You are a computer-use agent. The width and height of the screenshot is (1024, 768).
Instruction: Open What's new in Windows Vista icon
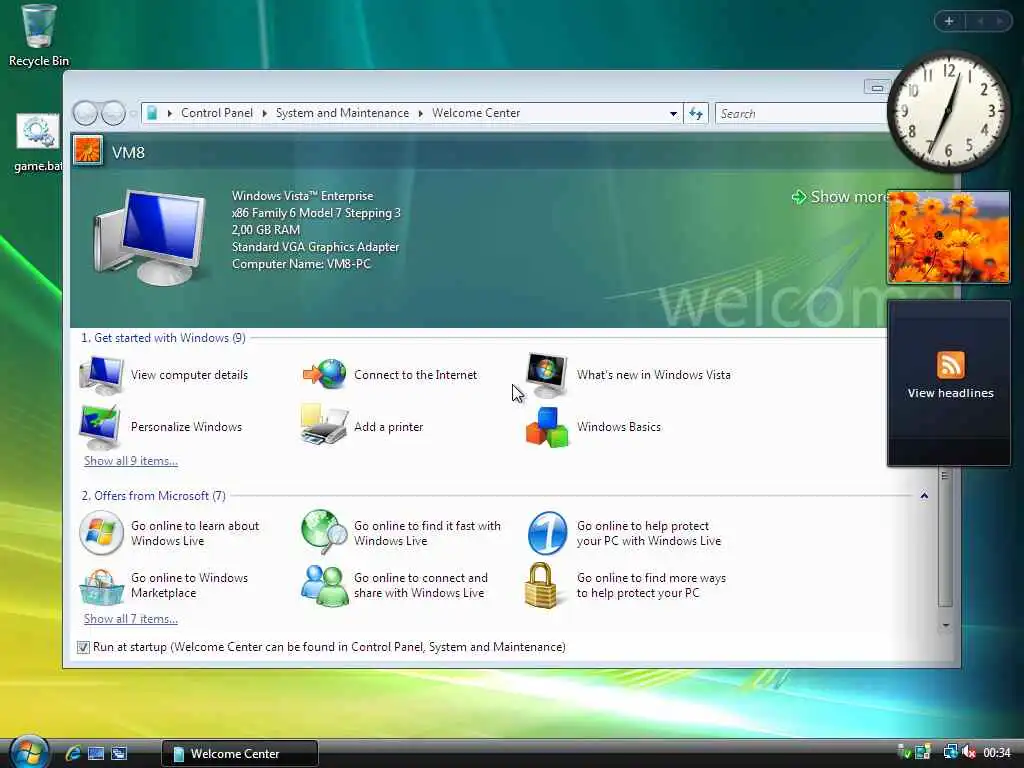coord(547,375)
